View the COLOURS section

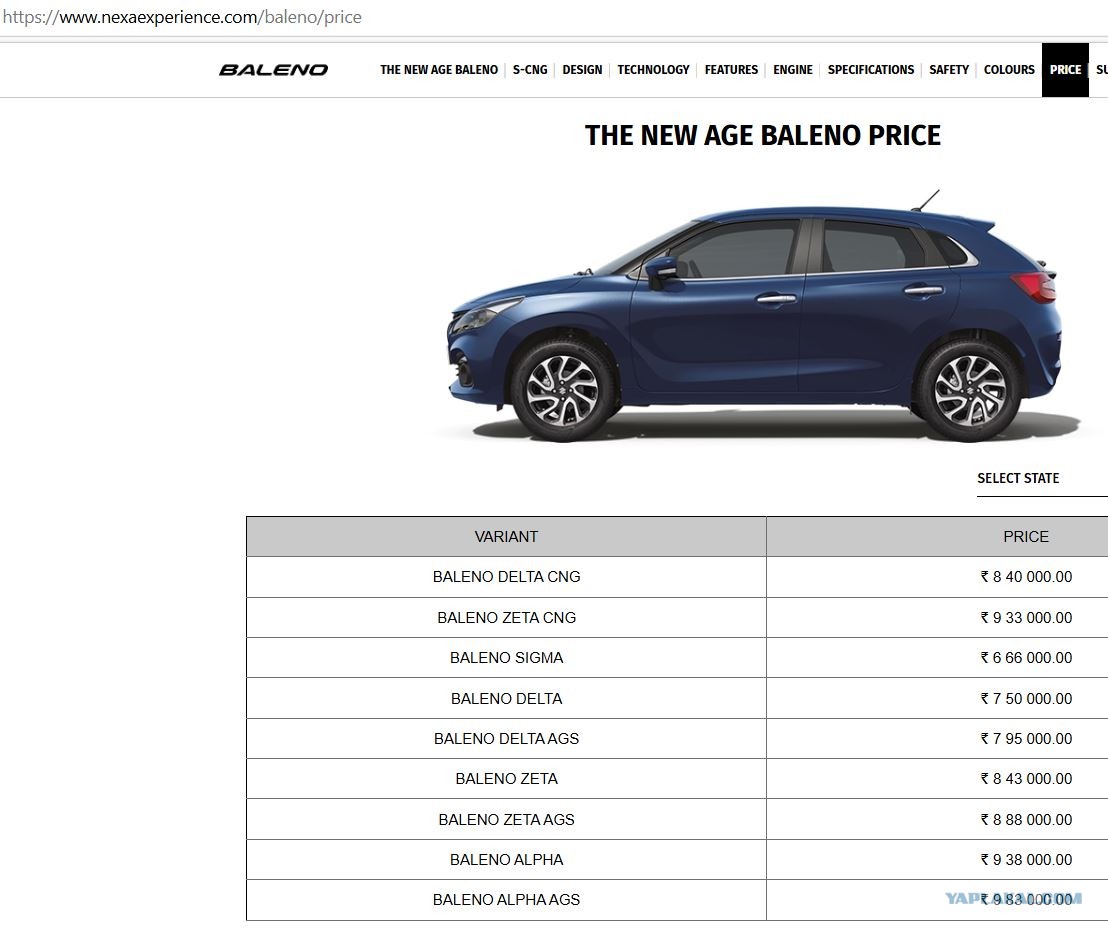coord(1009,70)
